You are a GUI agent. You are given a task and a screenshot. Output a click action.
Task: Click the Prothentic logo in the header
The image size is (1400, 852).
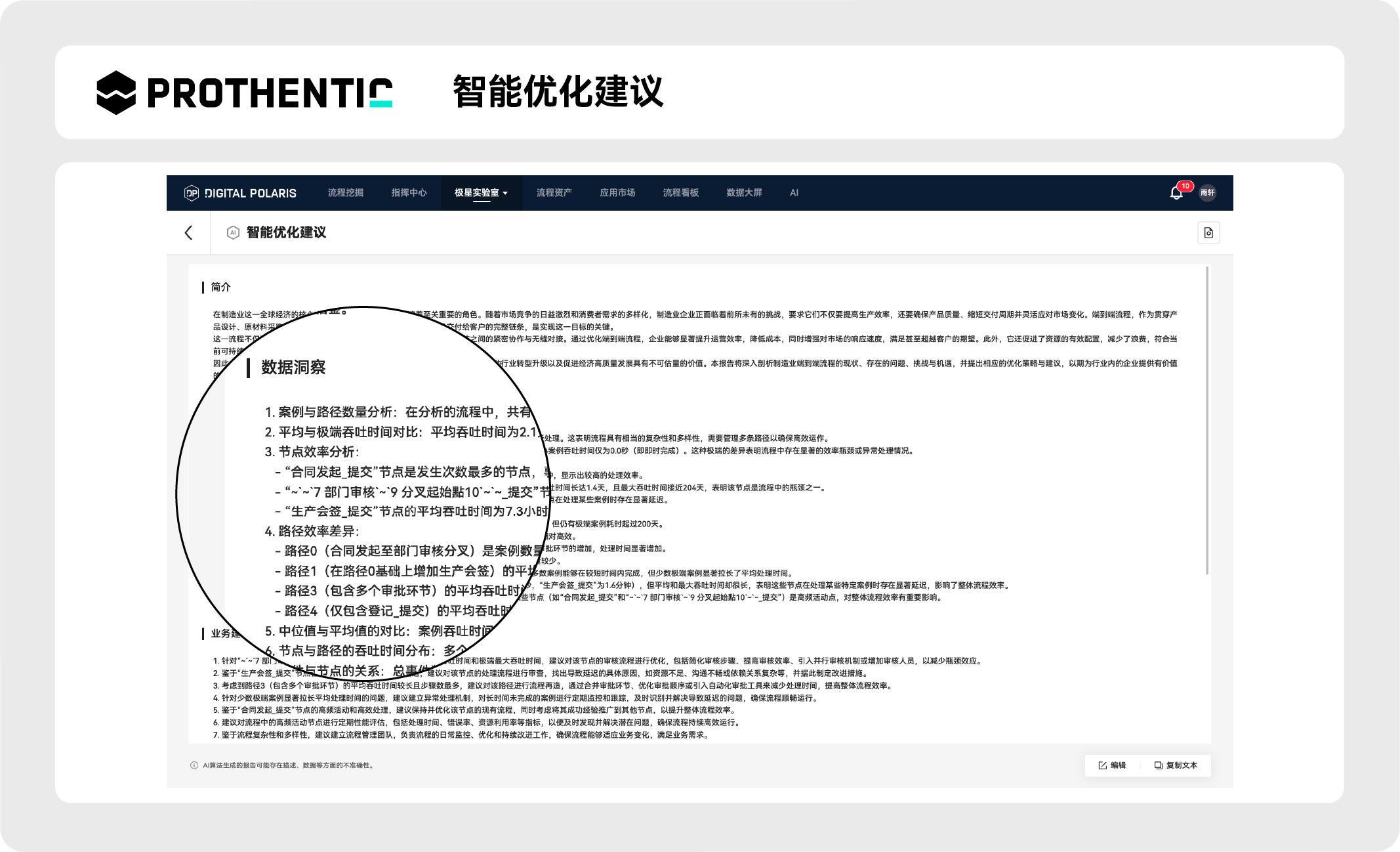(x=244, y=93)
